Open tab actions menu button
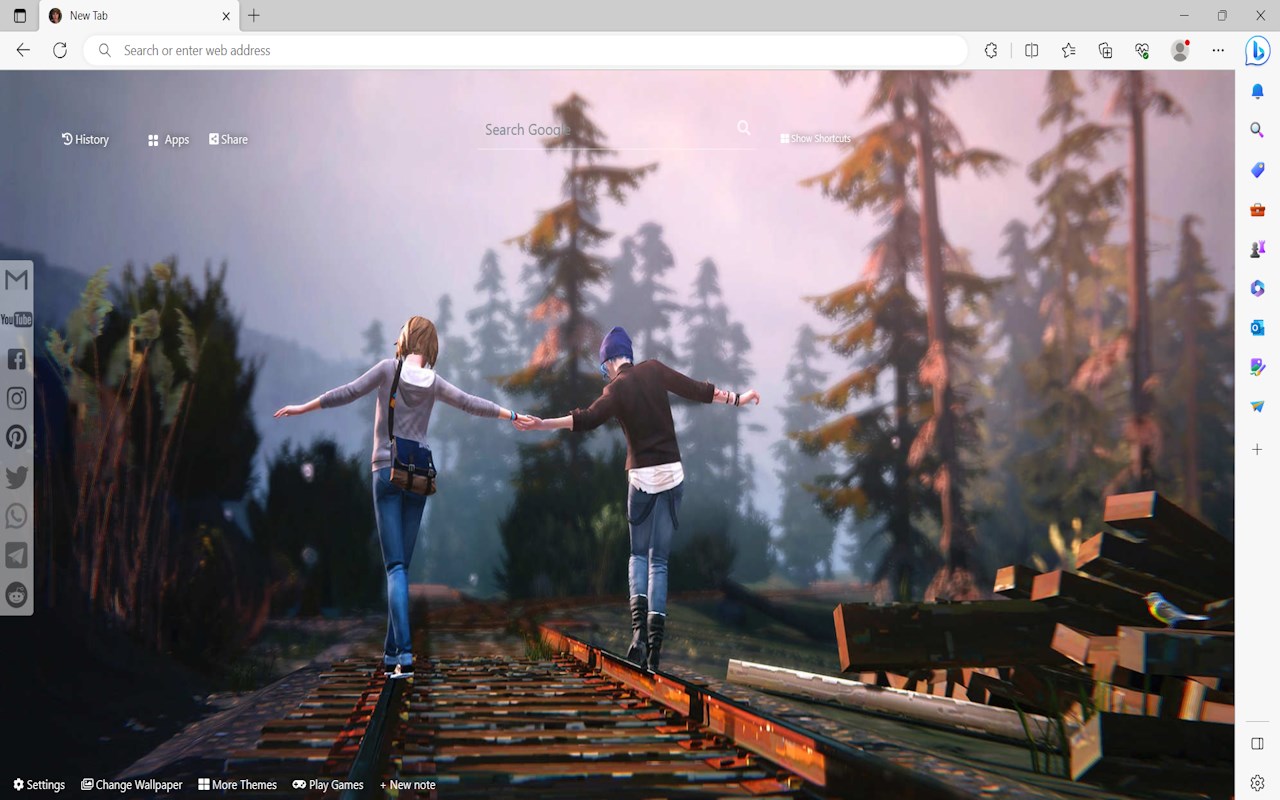The width and height of the screenshot is (1280, 800). coord(19,16)
